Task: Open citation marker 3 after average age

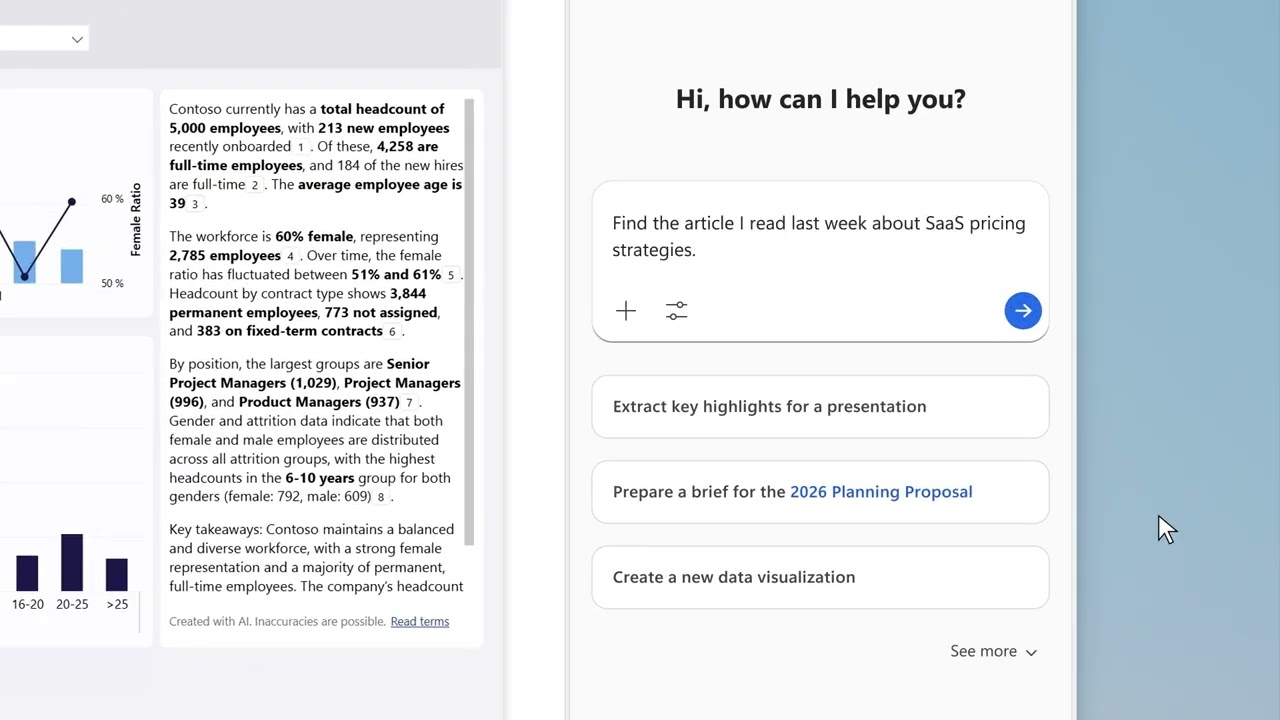Action: (194, 204)
